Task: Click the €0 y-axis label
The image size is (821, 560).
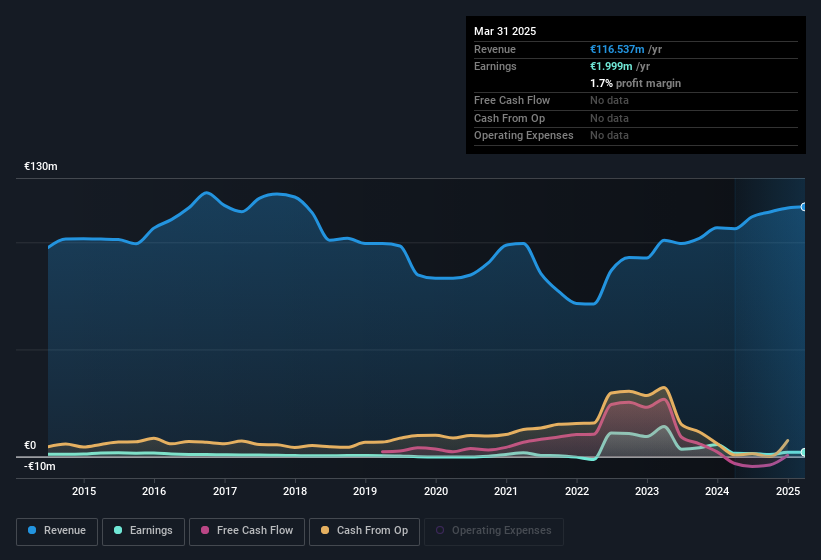Action: pyautogui.click(x=30, y=445)
